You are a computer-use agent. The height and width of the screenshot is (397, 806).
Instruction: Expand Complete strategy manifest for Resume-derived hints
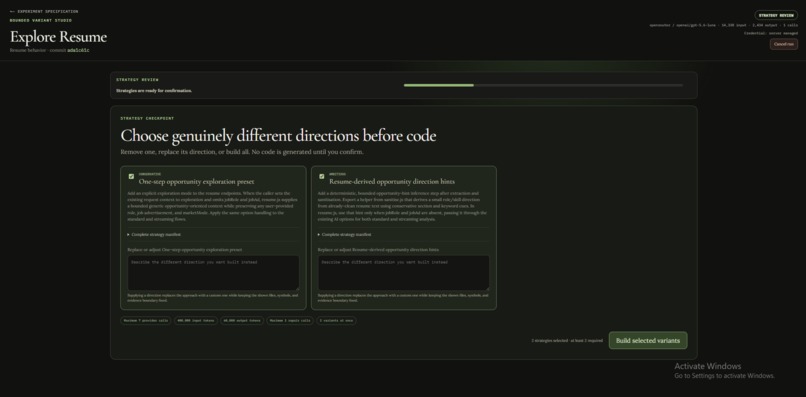(x=344, y=234)
